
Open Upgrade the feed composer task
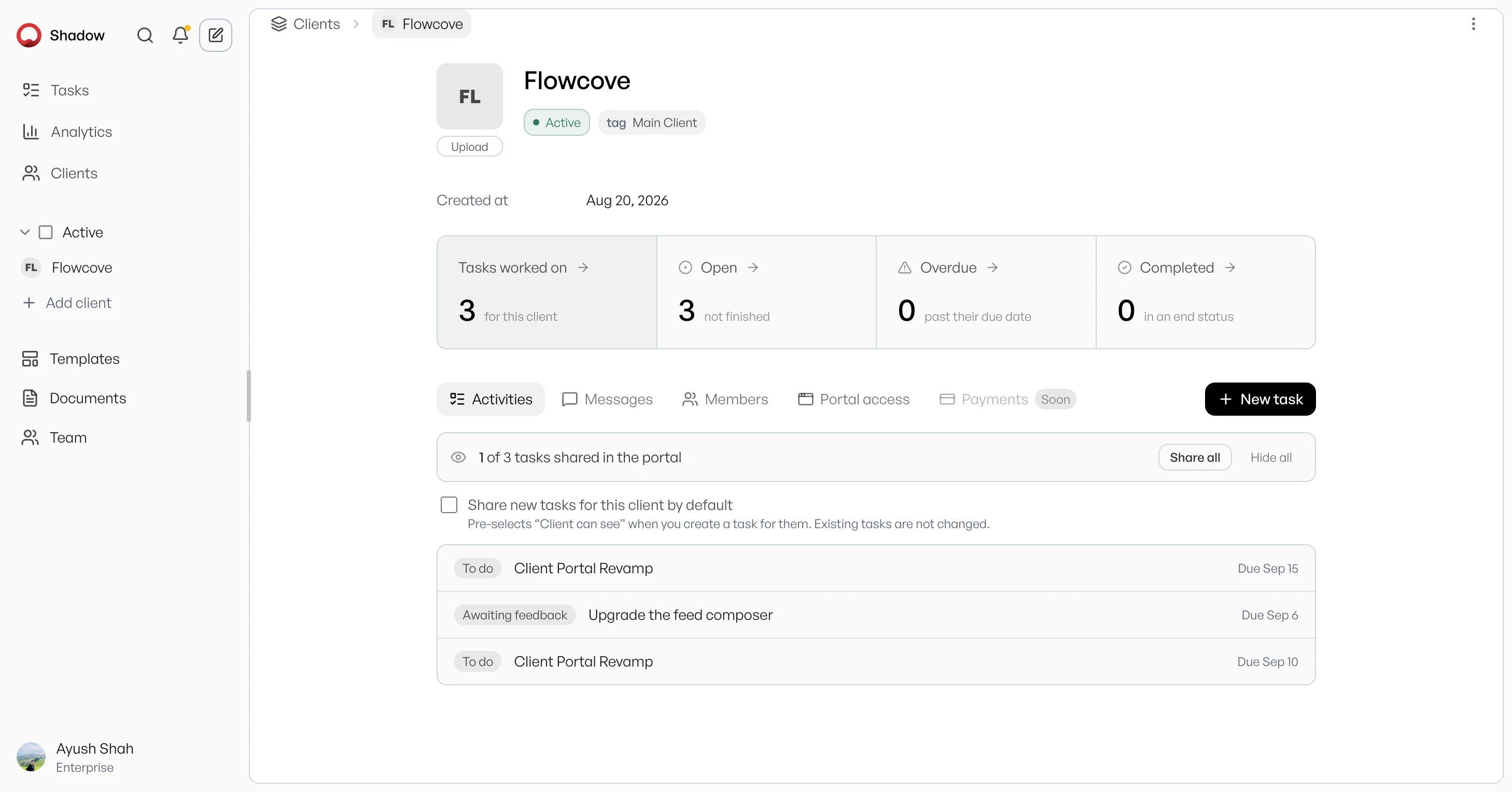coord(876,615)
